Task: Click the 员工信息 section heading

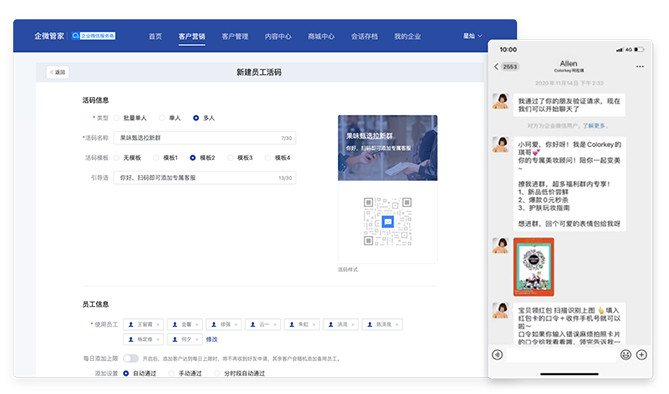Action: 96,304
